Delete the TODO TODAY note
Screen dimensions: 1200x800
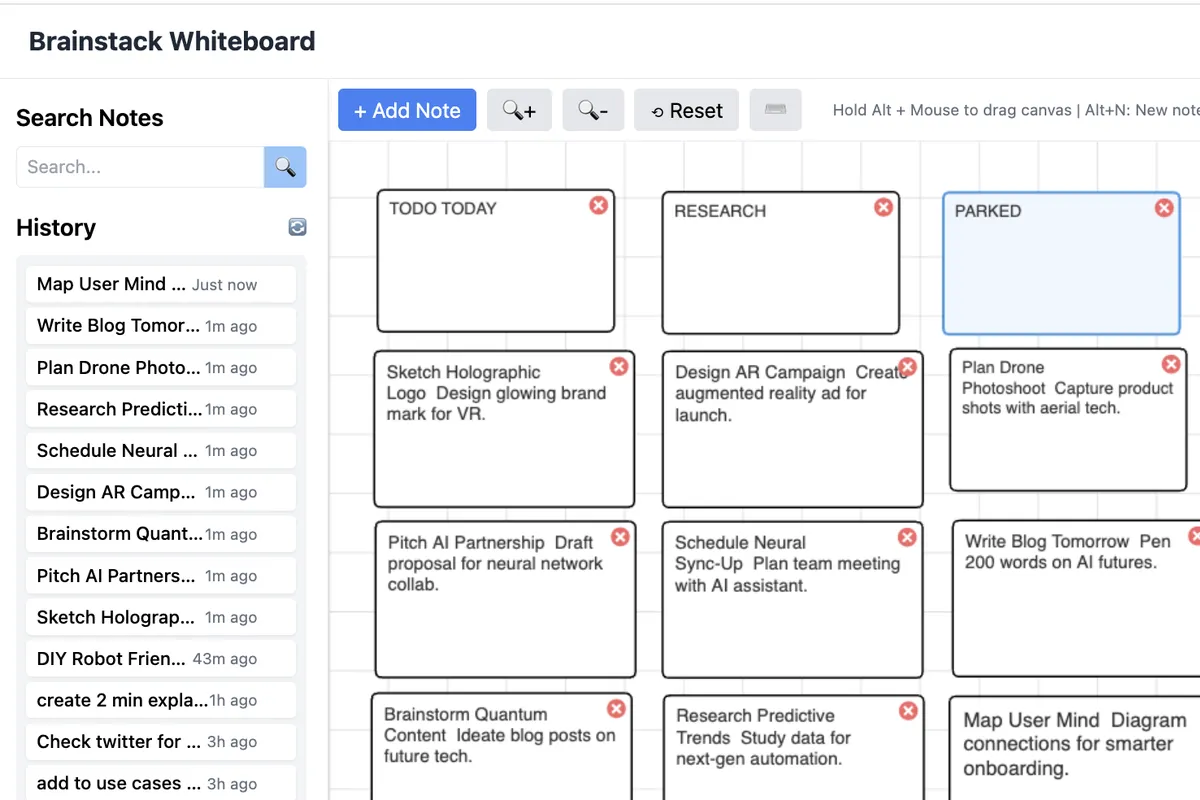(x=598, y=205)
